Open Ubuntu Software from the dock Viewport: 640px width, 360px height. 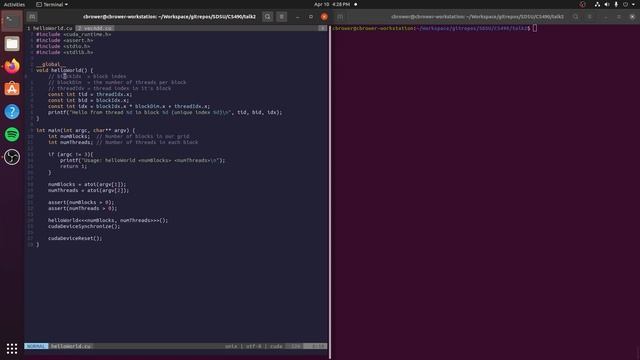[12, 89]
